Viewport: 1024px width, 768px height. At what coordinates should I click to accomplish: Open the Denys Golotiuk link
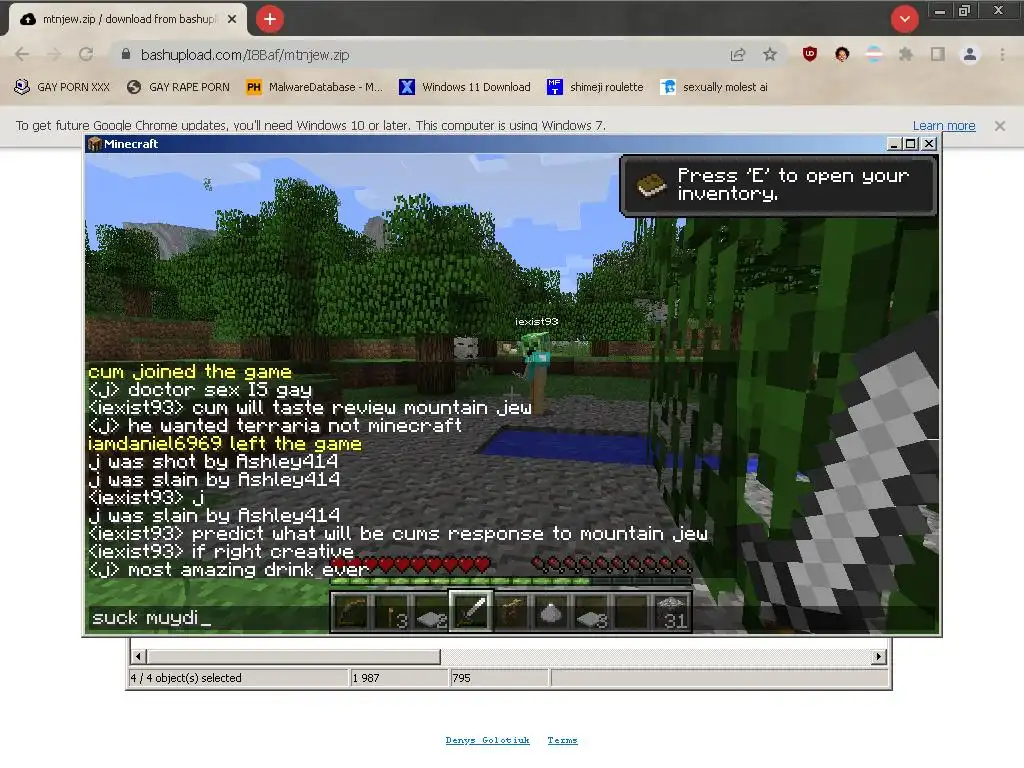[487, 740]
